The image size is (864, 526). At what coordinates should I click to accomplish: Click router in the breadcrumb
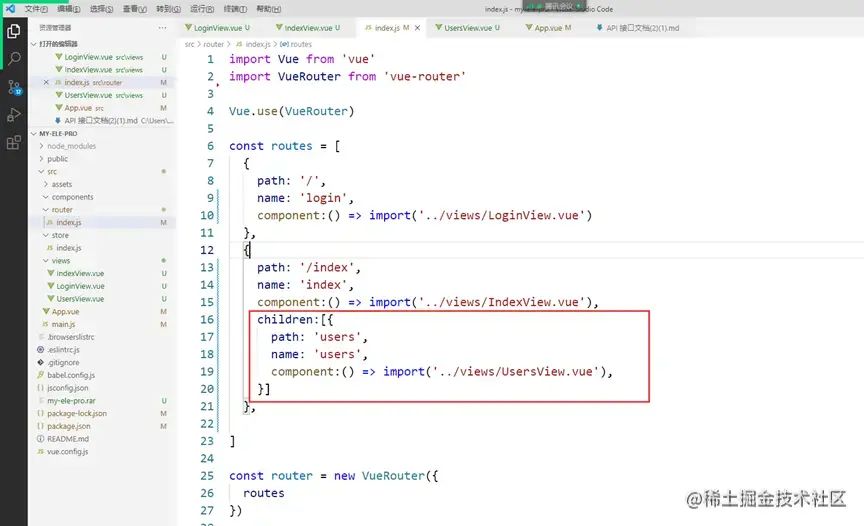pos(213,44)
